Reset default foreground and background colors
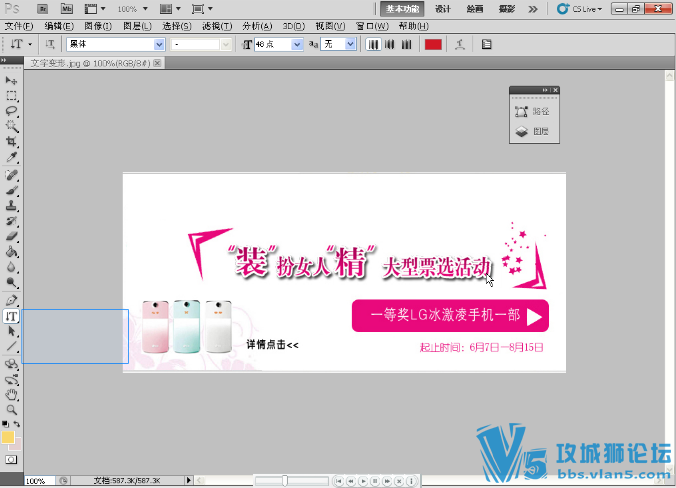Viewport: 676px width, 488px height. click(x=5, y=424)
